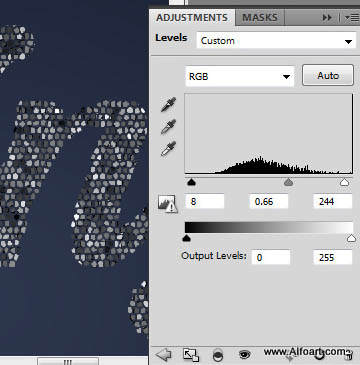The width and height of the screenshot is (360, 365).
Task: Select the gray point eyedropper
Action: (168, 127)
